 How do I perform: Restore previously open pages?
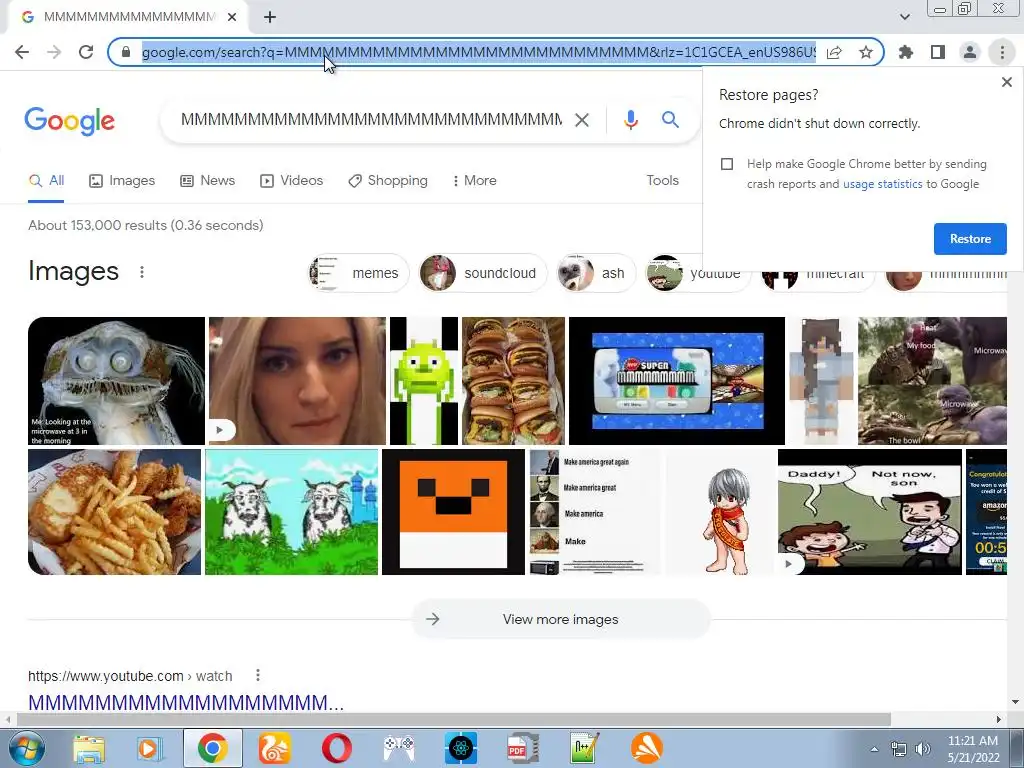click(x=970, y=239)
